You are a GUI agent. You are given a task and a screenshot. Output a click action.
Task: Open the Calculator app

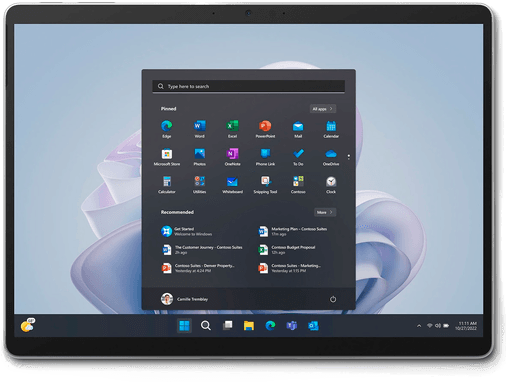point(167,185)
